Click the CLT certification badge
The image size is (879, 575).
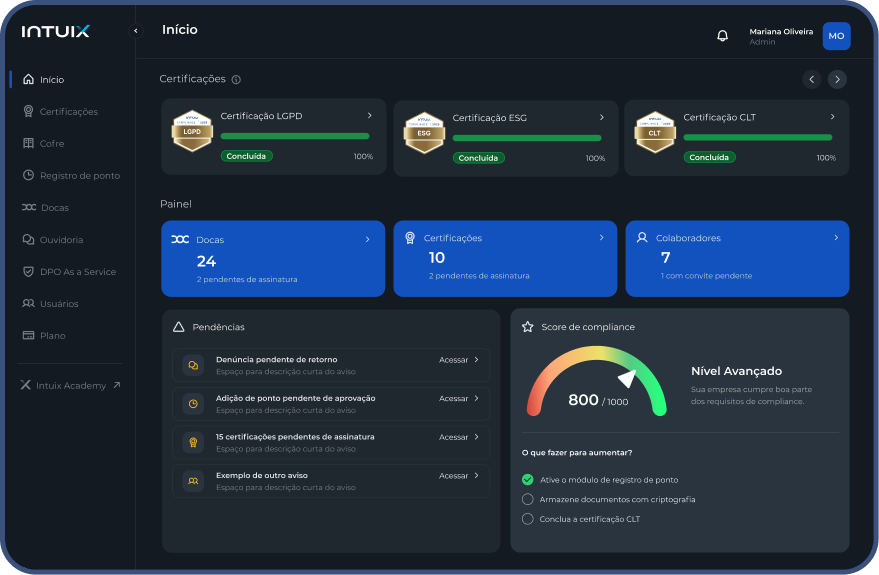(655, 132)
